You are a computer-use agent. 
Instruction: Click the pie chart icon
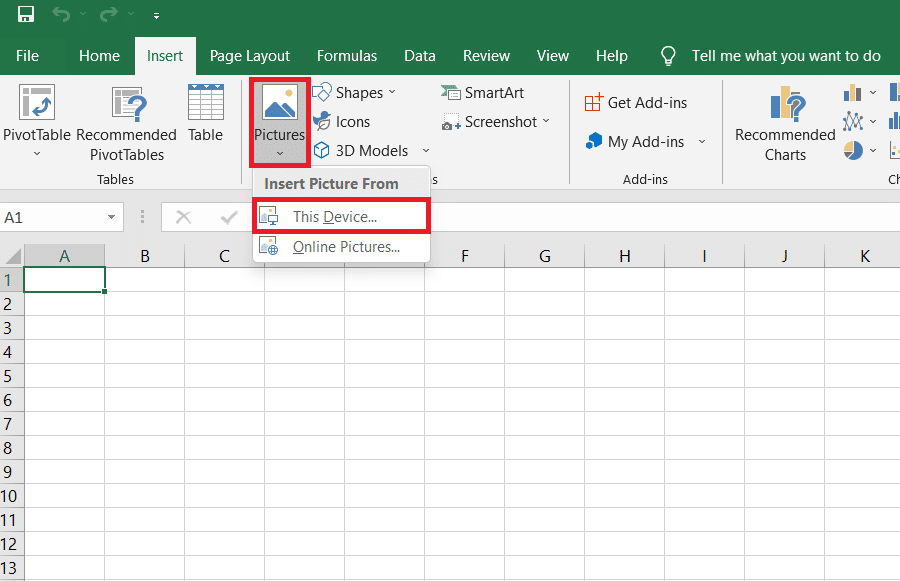coord(853,150)
